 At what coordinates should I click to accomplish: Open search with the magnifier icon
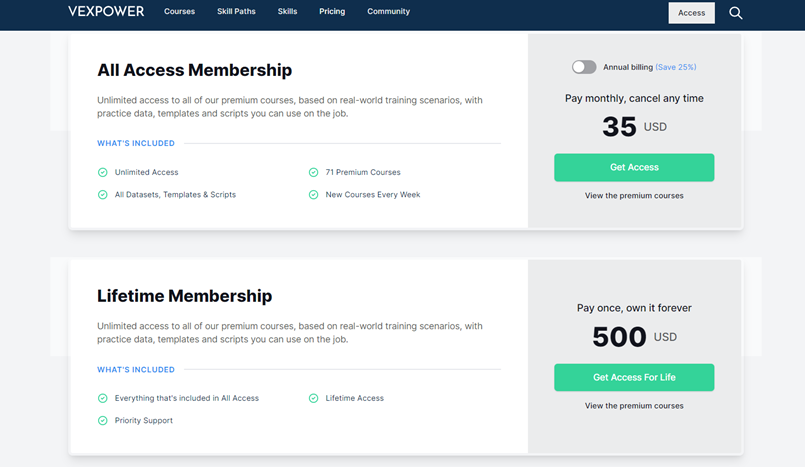736,13
